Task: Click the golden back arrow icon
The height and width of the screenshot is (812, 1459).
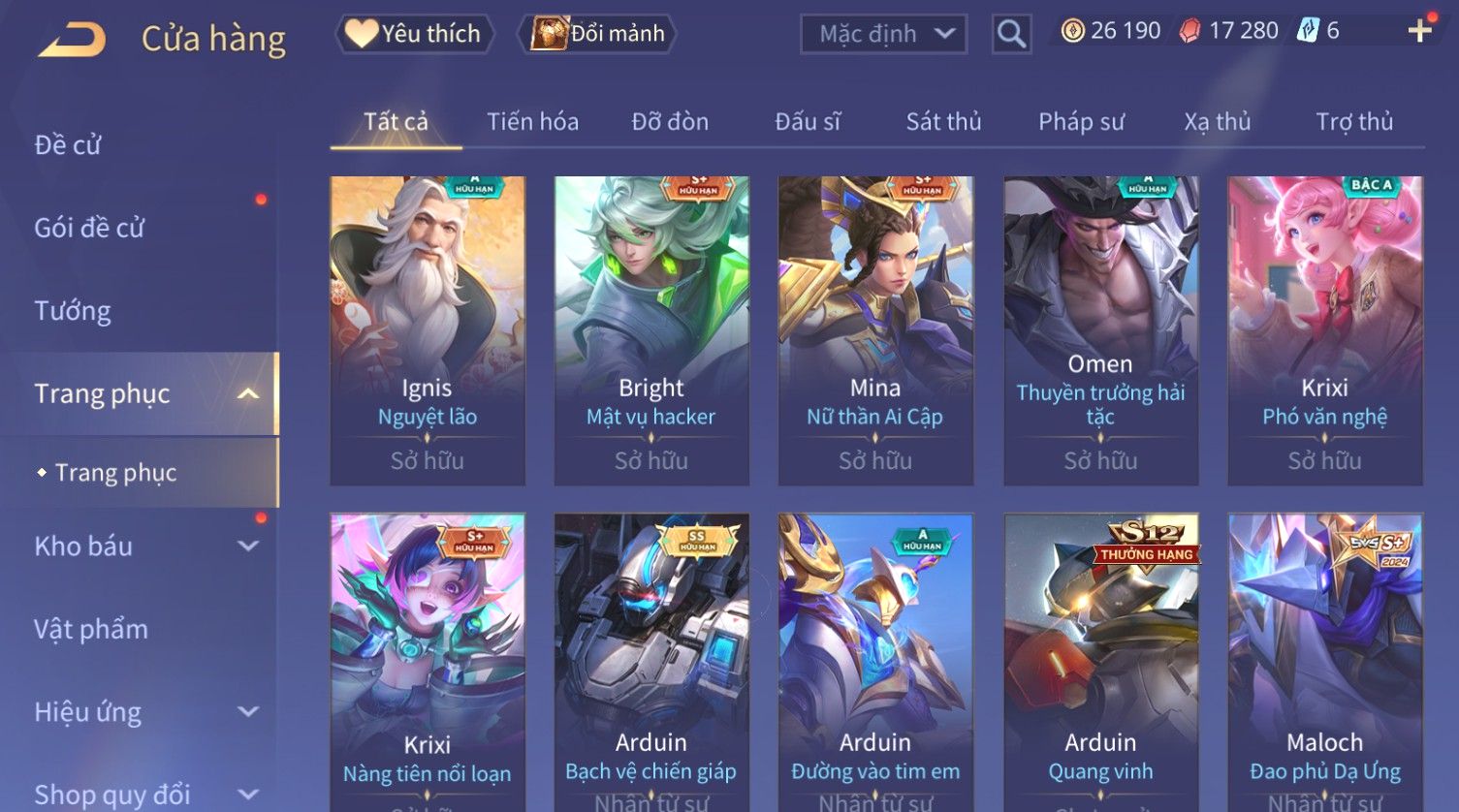Action: (x=71, y=39)
